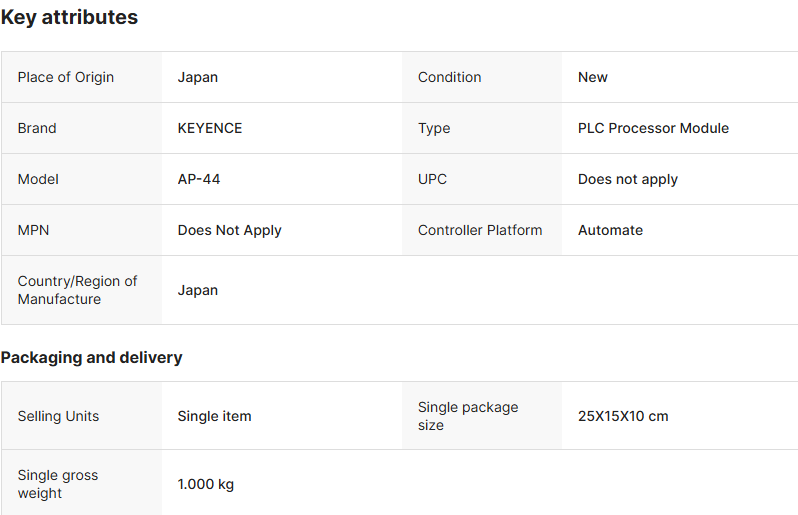Click the Single package size label
The width and height of the screenshot is (798, 515).
tap(468, 416)
